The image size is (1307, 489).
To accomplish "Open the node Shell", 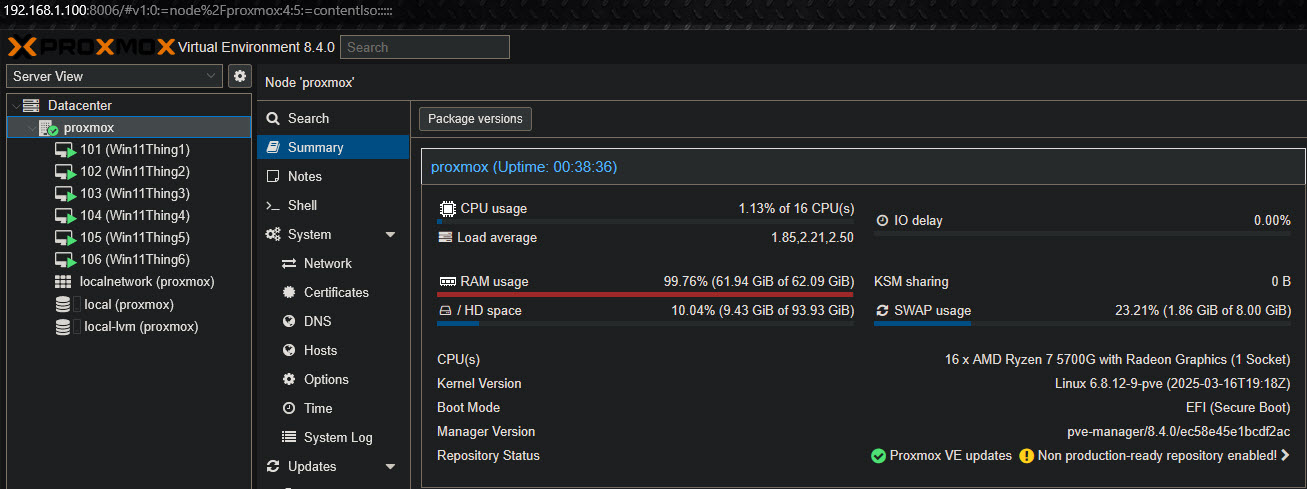I will pos(333,205).
